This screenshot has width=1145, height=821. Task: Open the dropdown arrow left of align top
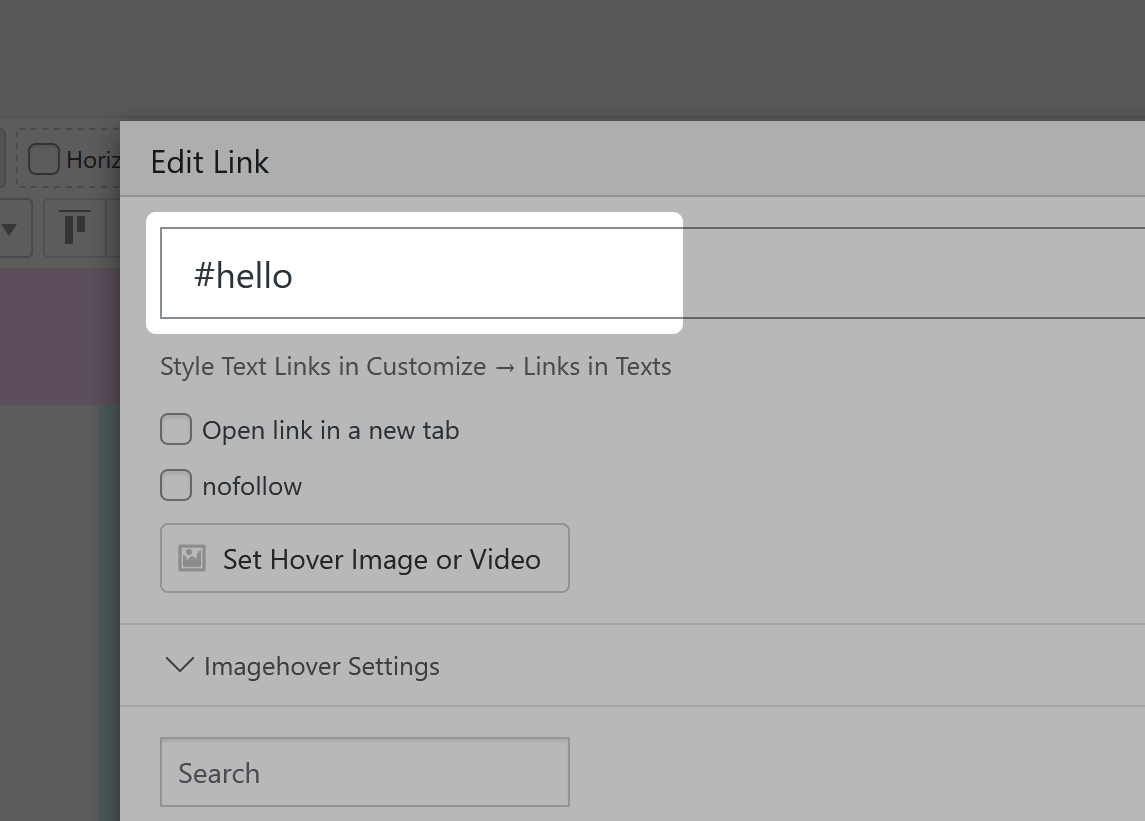12,228
